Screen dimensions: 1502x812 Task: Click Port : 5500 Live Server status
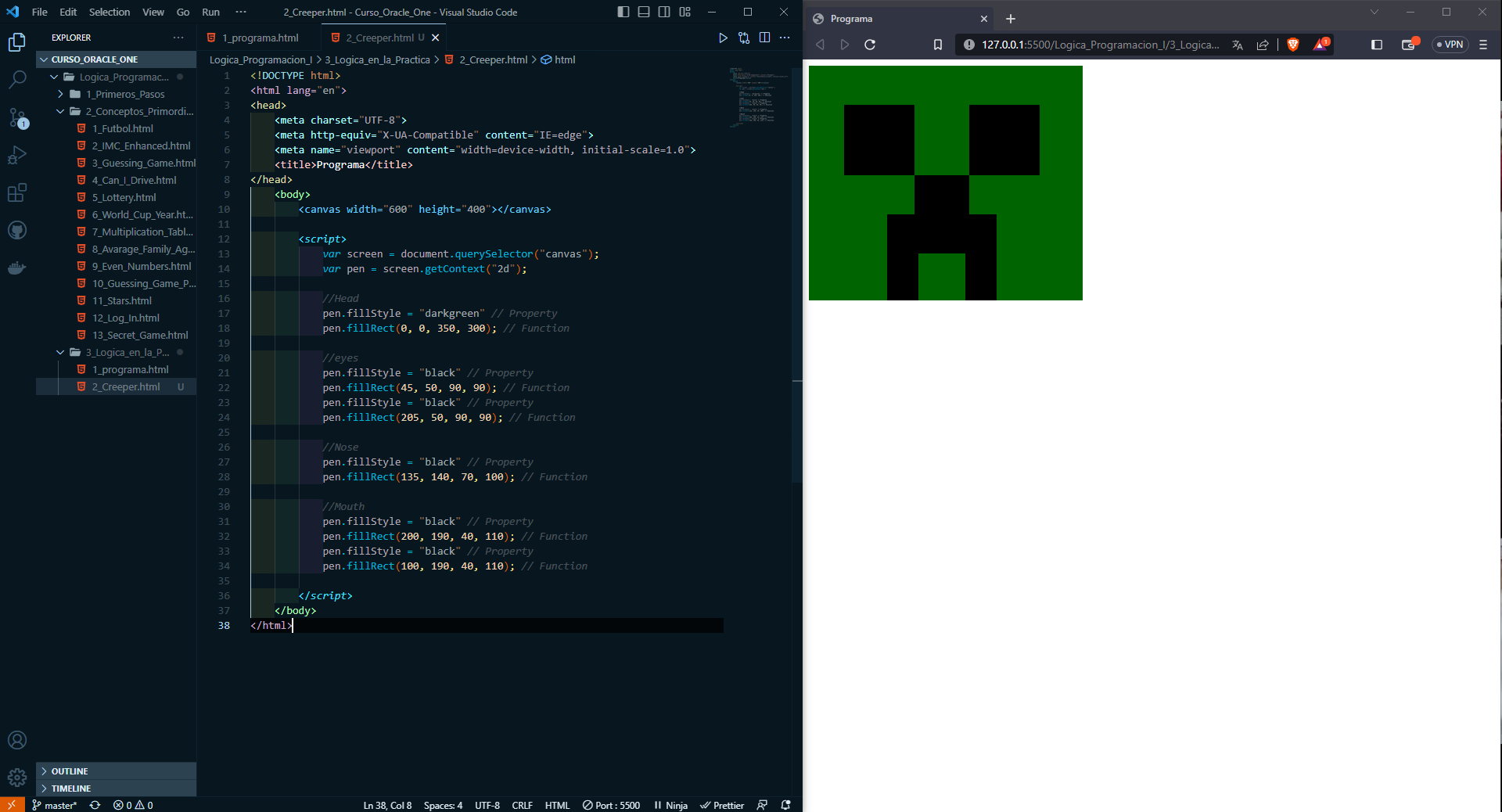pos(611,805)
